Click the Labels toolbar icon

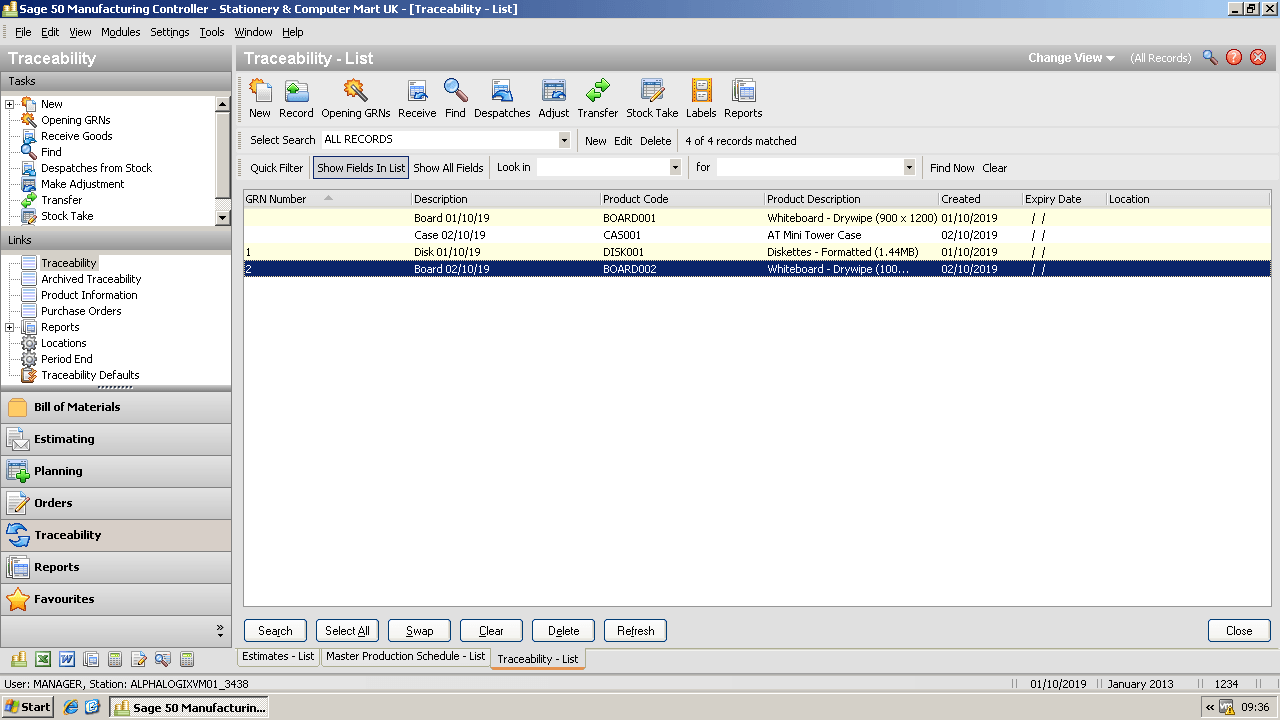(701, 98)
